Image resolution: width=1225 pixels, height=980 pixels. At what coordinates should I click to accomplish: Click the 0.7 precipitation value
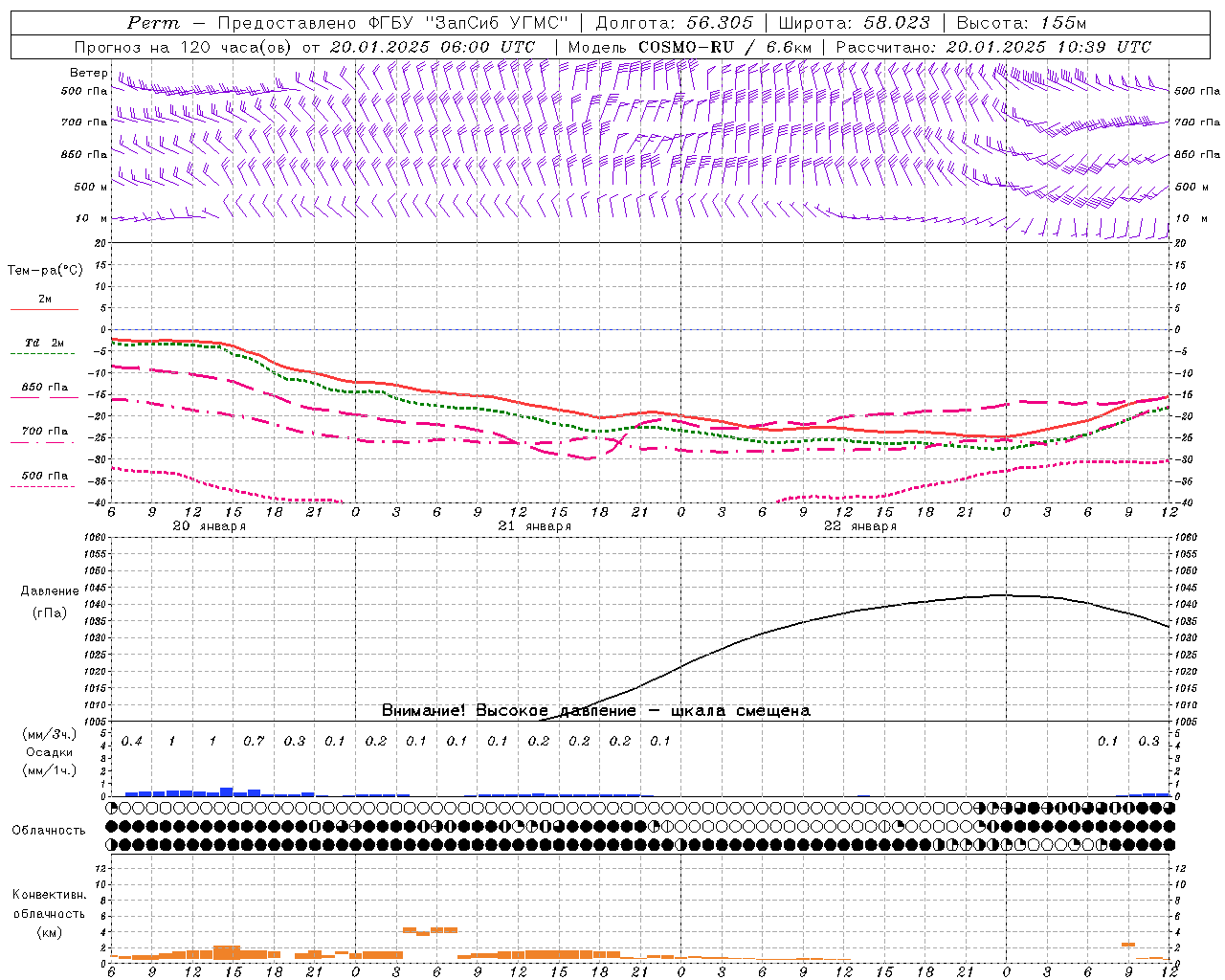[x=254, y=742]
